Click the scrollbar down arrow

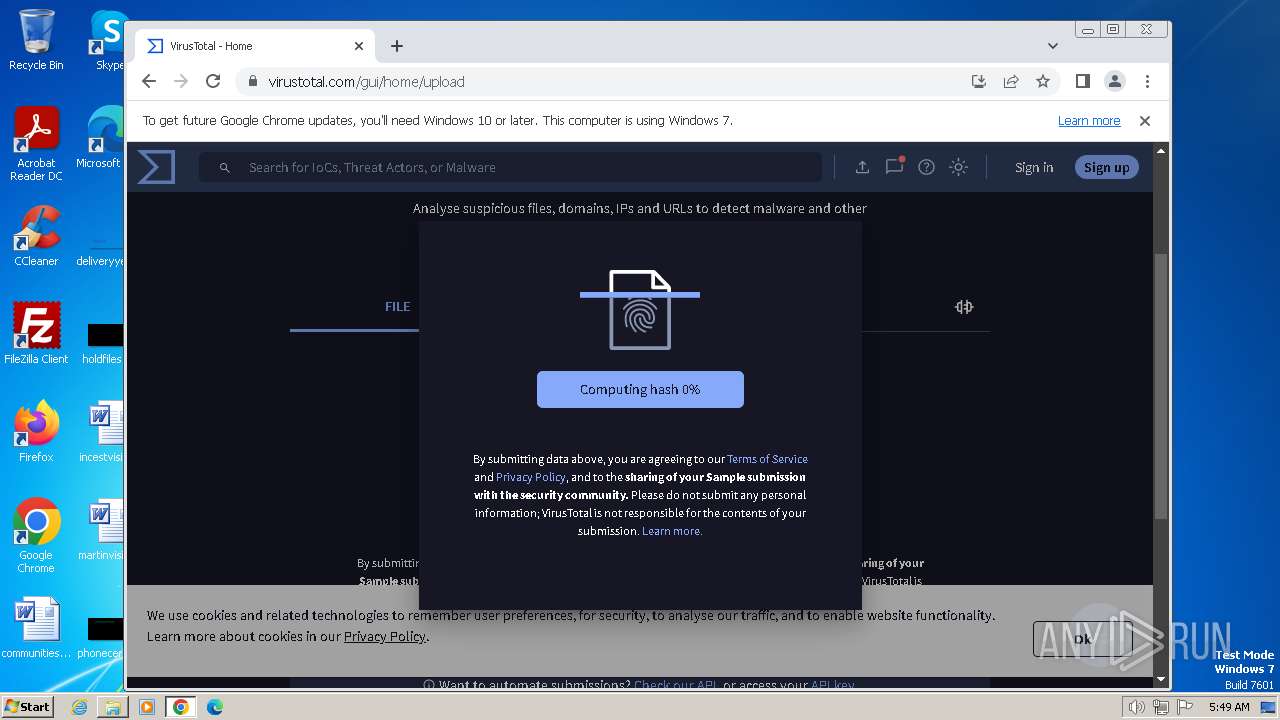[x=1161, y=679]
